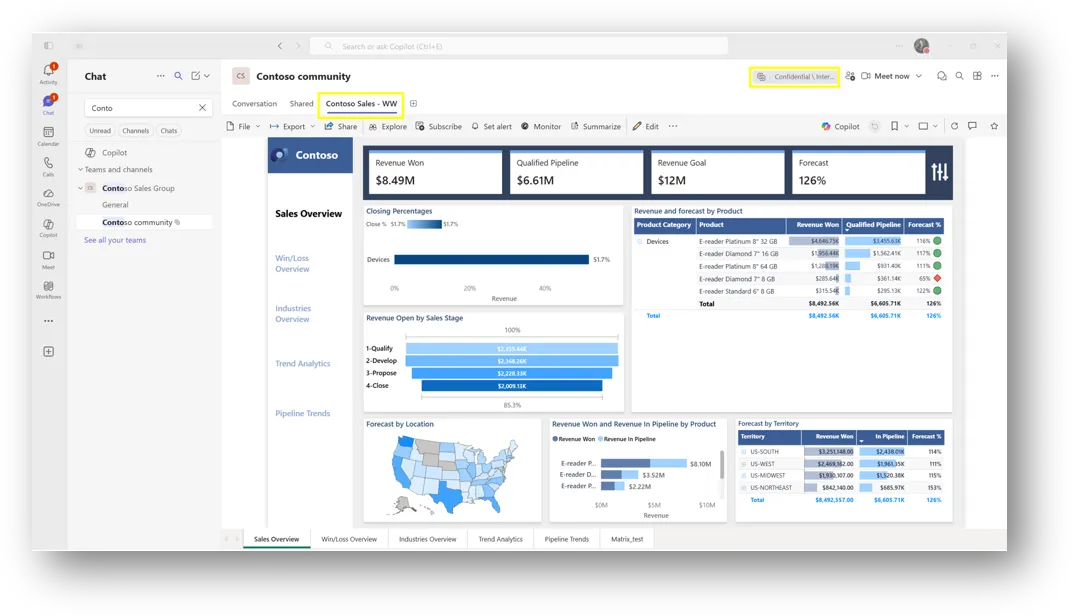This screenshot has width=1072, height=616.
Task: Open Win/Loss Overview bottom page tab
Action: [x=349, y=539]
